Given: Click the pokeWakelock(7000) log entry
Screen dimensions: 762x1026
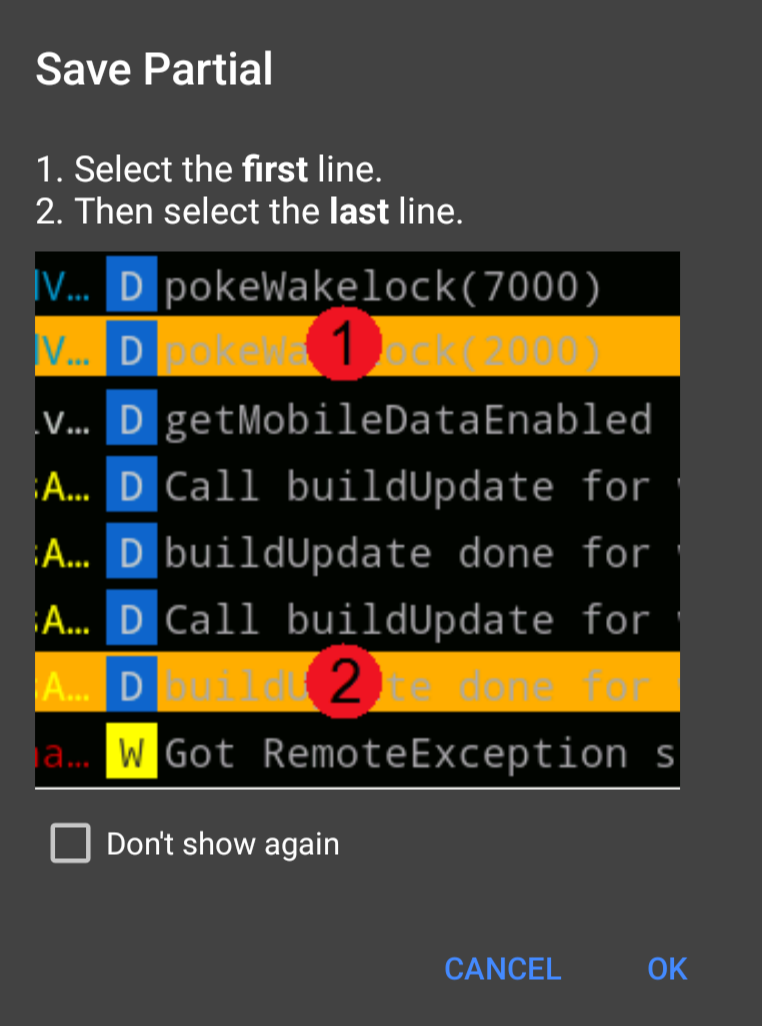Looking at the screenshot, I should point(400,287).
